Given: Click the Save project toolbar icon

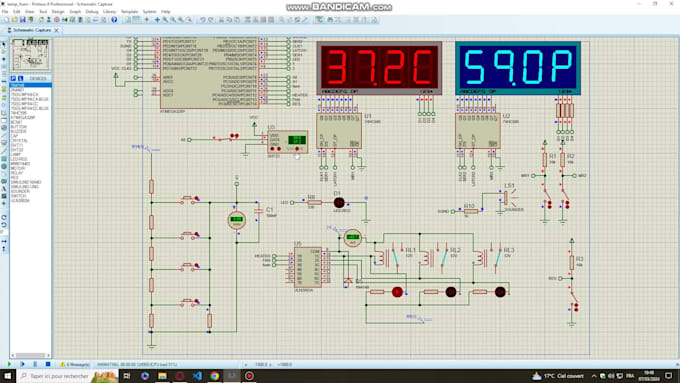Looking at the screenshot, I should click(x=23, y=20).
